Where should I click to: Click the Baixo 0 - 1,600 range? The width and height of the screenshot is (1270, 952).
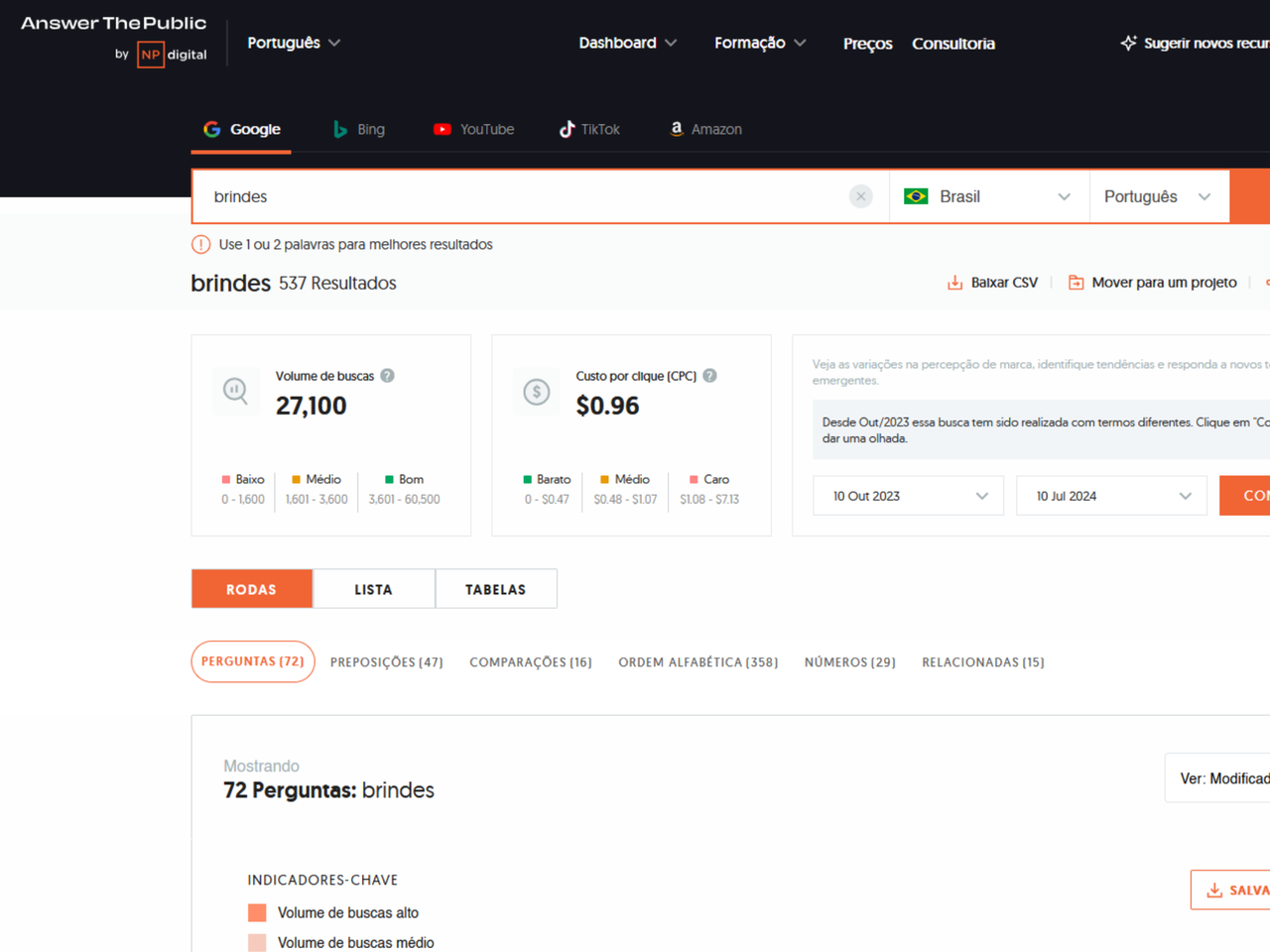click(243, 489)
